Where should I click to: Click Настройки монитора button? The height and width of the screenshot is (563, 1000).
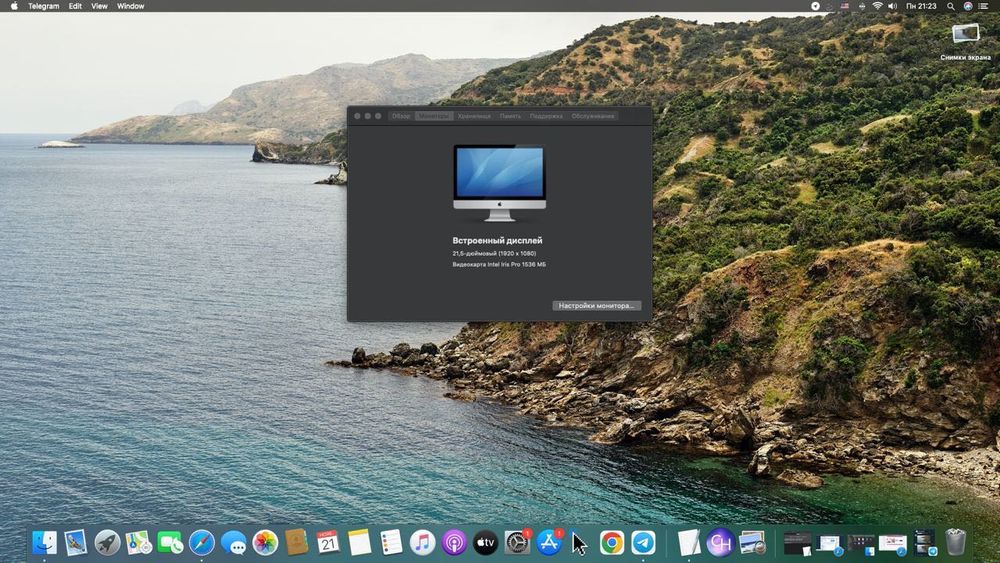point(597,306)
